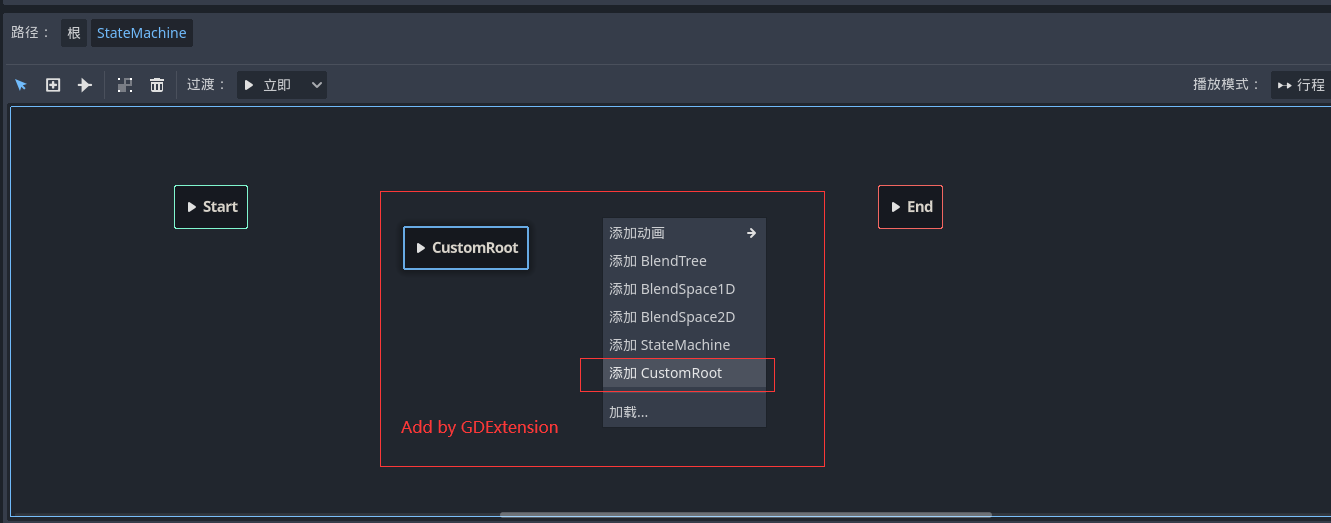The width and height of the screenshot is (1331, 523).
Task: Play the End node triangle icon
Action: pos(896,207)
